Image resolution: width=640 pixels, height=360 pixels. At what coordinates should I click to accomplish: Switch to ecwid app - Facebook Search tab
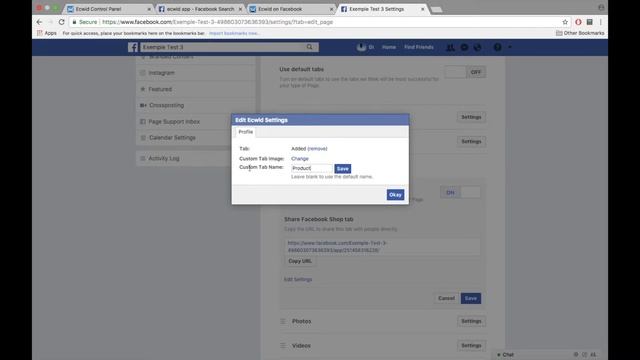pos(200,9)
